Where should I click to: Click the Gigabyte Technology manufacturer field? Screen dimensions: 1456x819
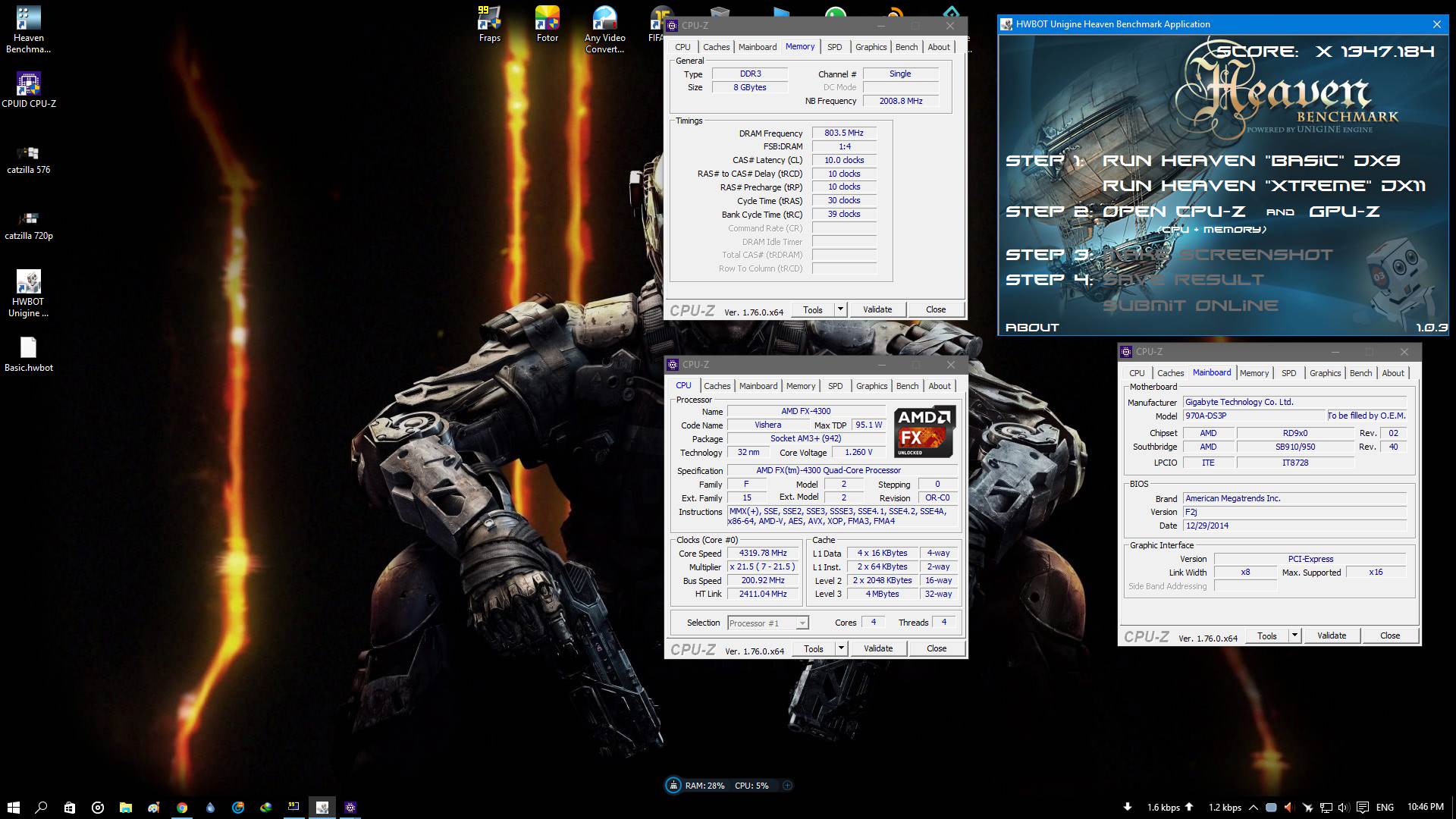pyautogui.click(x=1294, y=402)
